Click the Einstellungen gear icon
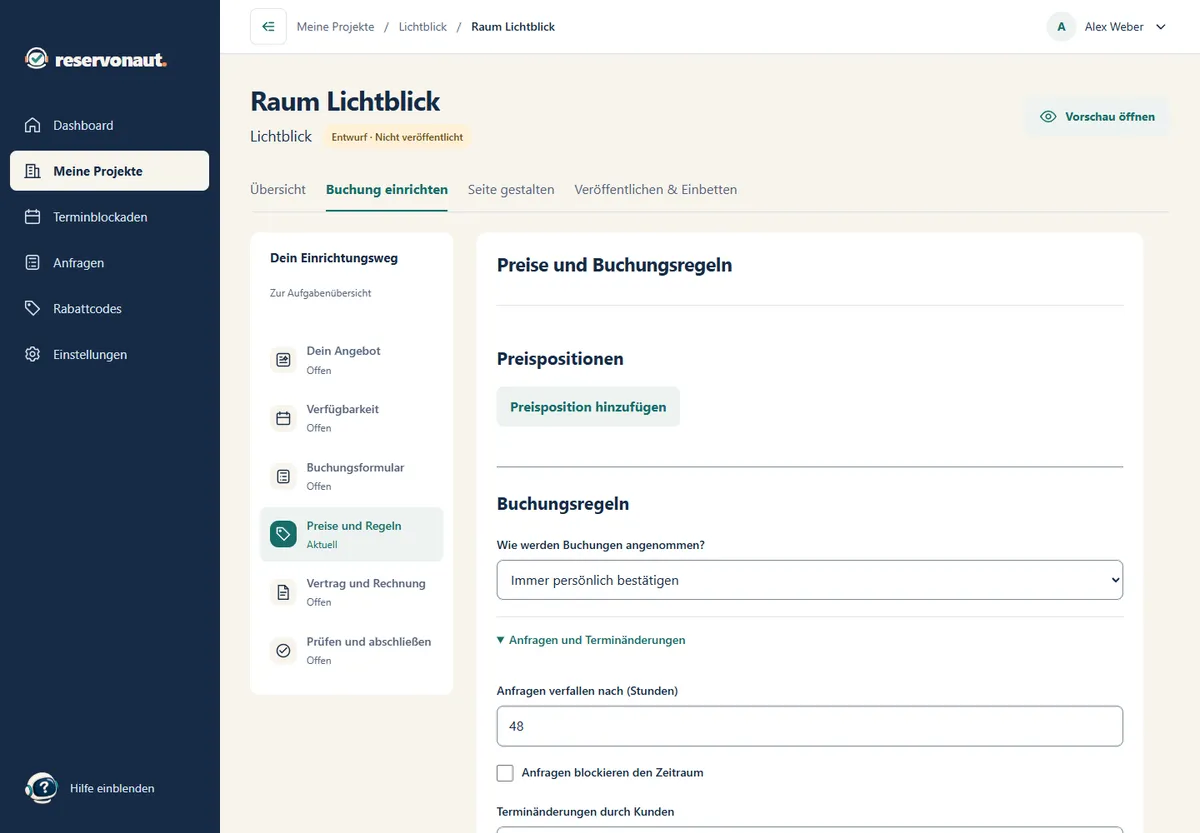This screenshot has width=1200, height=833. pos(33,354)
